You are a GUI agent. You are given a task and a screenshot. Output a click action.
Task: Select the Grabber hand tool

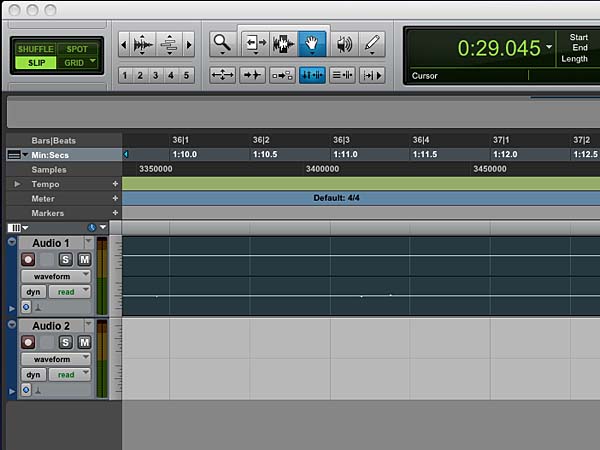pyautogui.click(x=313, y=44)
